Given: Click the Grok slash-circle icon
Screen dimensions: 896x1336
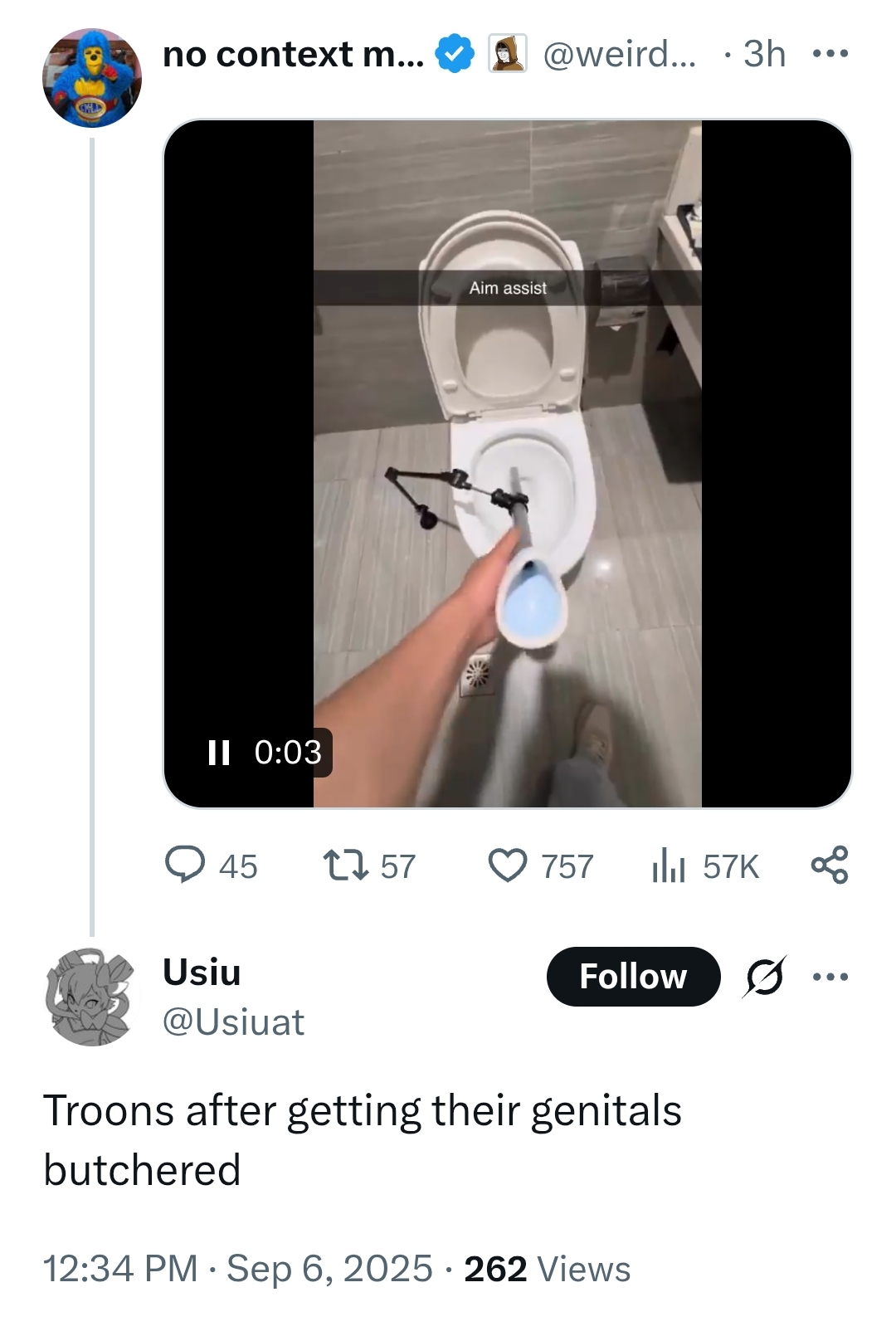Looking at the screenshot, I should pyautogui.click(x=765, y=977).
